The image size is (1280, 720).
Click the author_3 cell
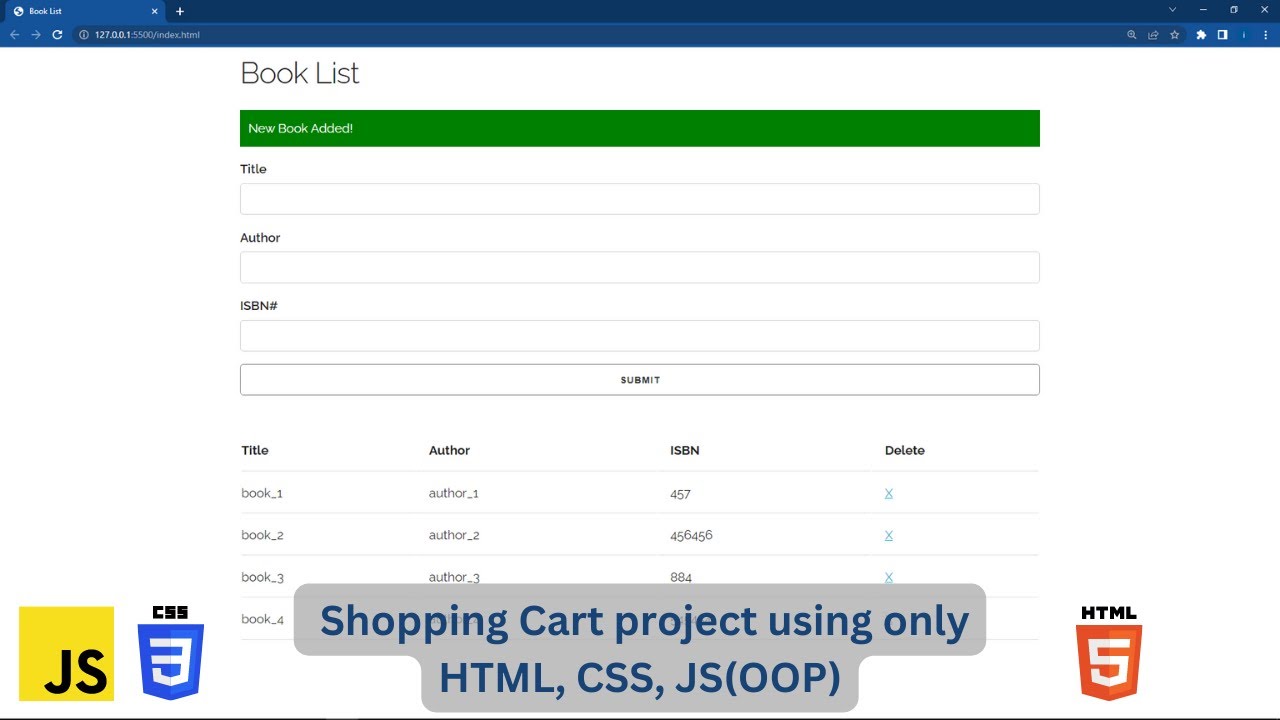coord(454,577)
